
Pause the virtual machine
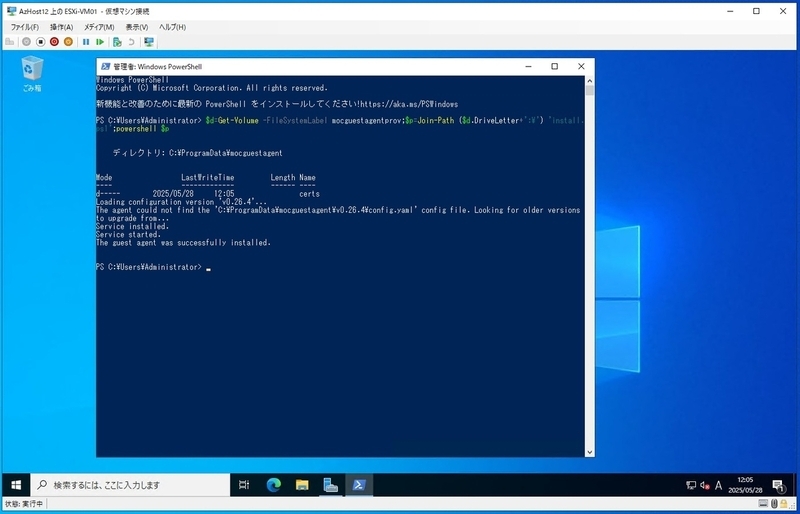click(x=86, y=42)
